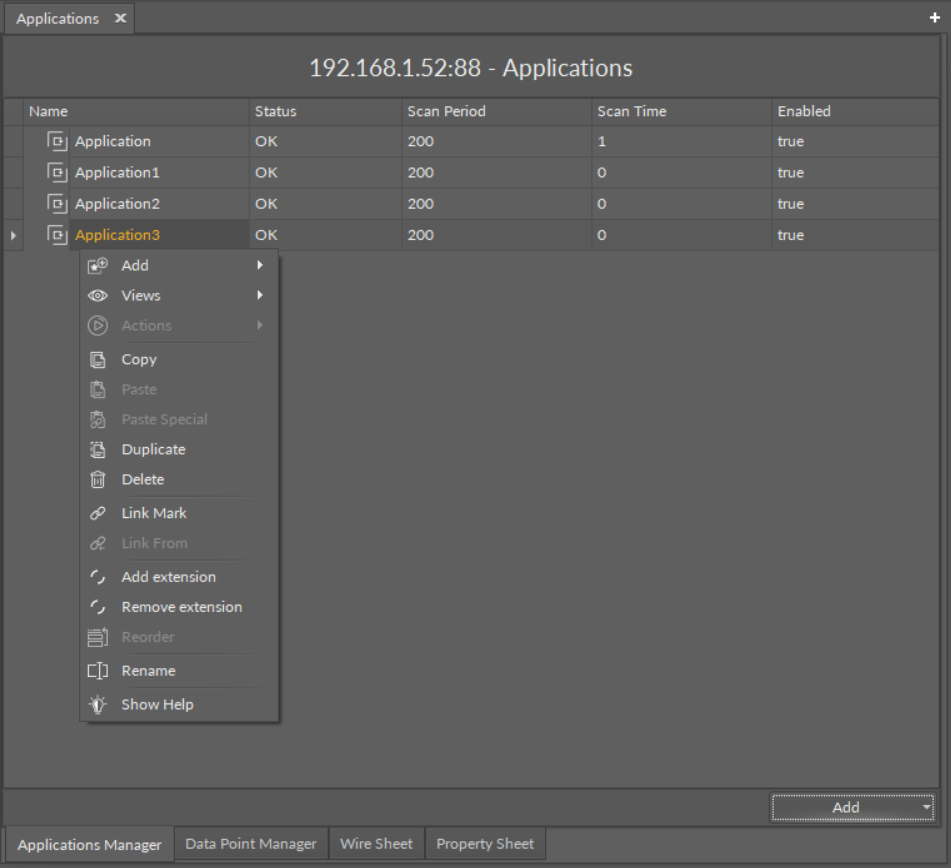Click the Delete trash can icon
The height and width of the screenshot is (868, 951).
(98, 480)
